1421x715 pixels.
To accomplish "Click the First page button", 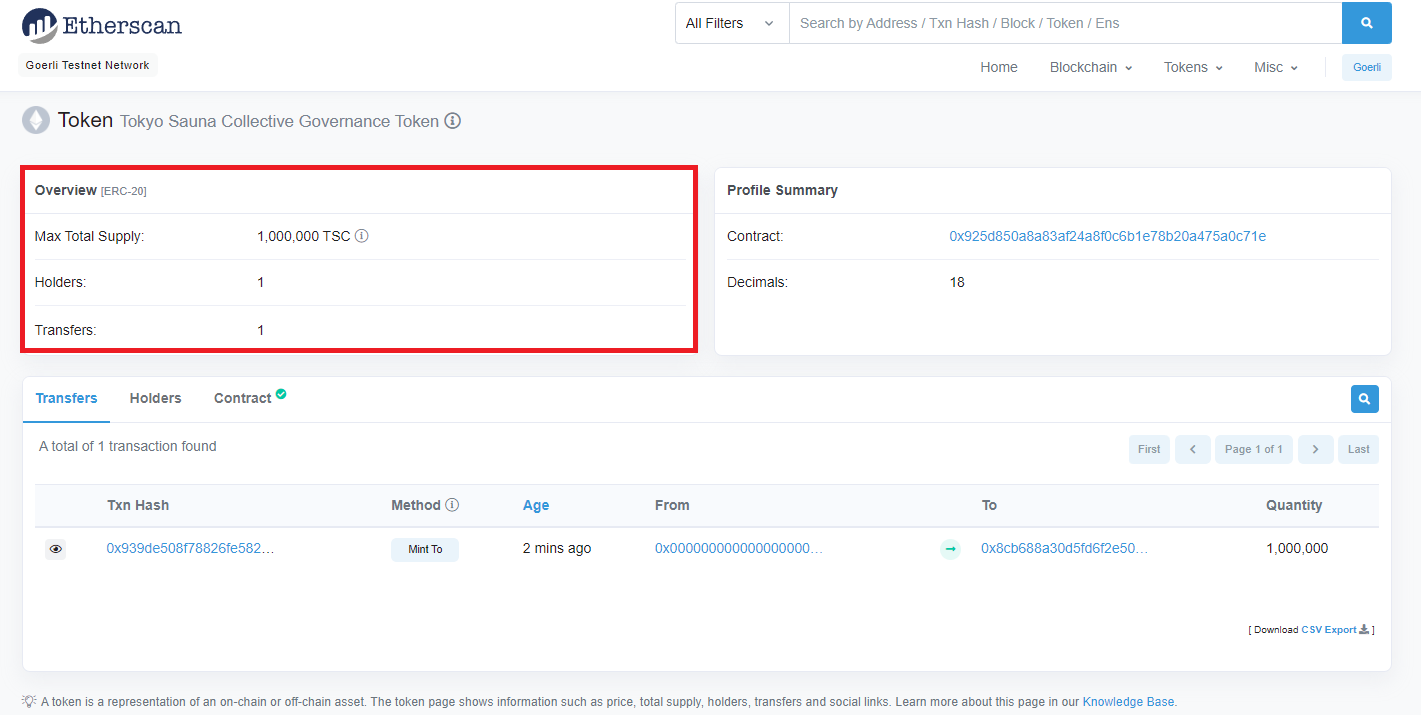I will click(x=1149, y=449).
